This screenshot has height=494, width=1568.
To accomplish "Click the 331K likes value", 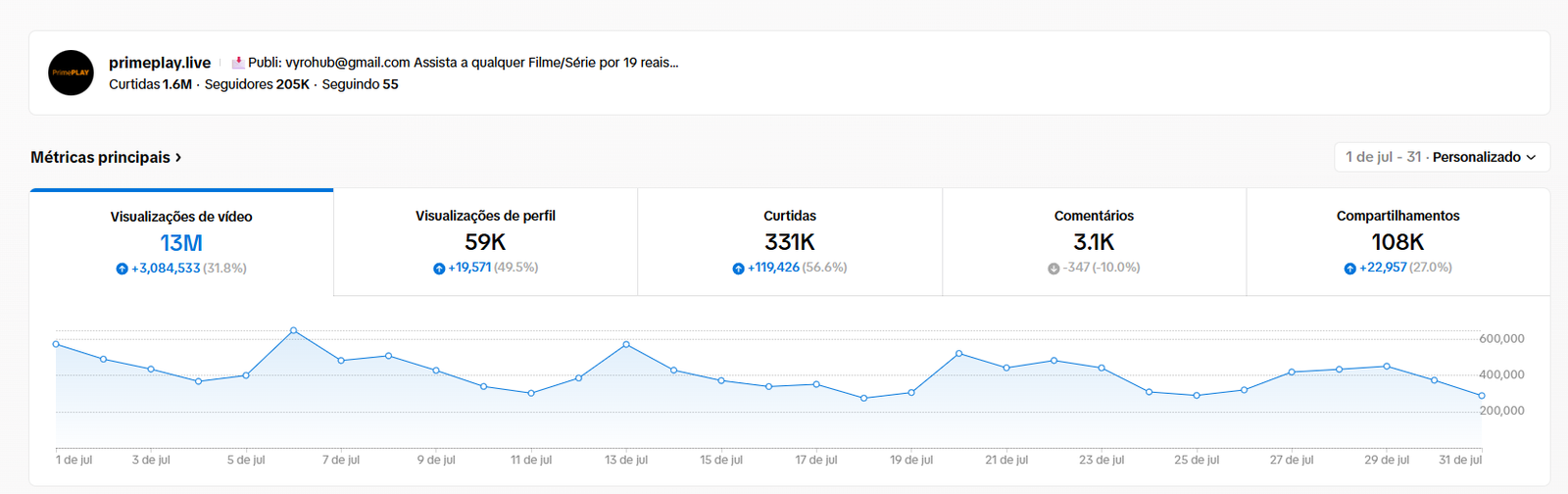I will (790, 242).
